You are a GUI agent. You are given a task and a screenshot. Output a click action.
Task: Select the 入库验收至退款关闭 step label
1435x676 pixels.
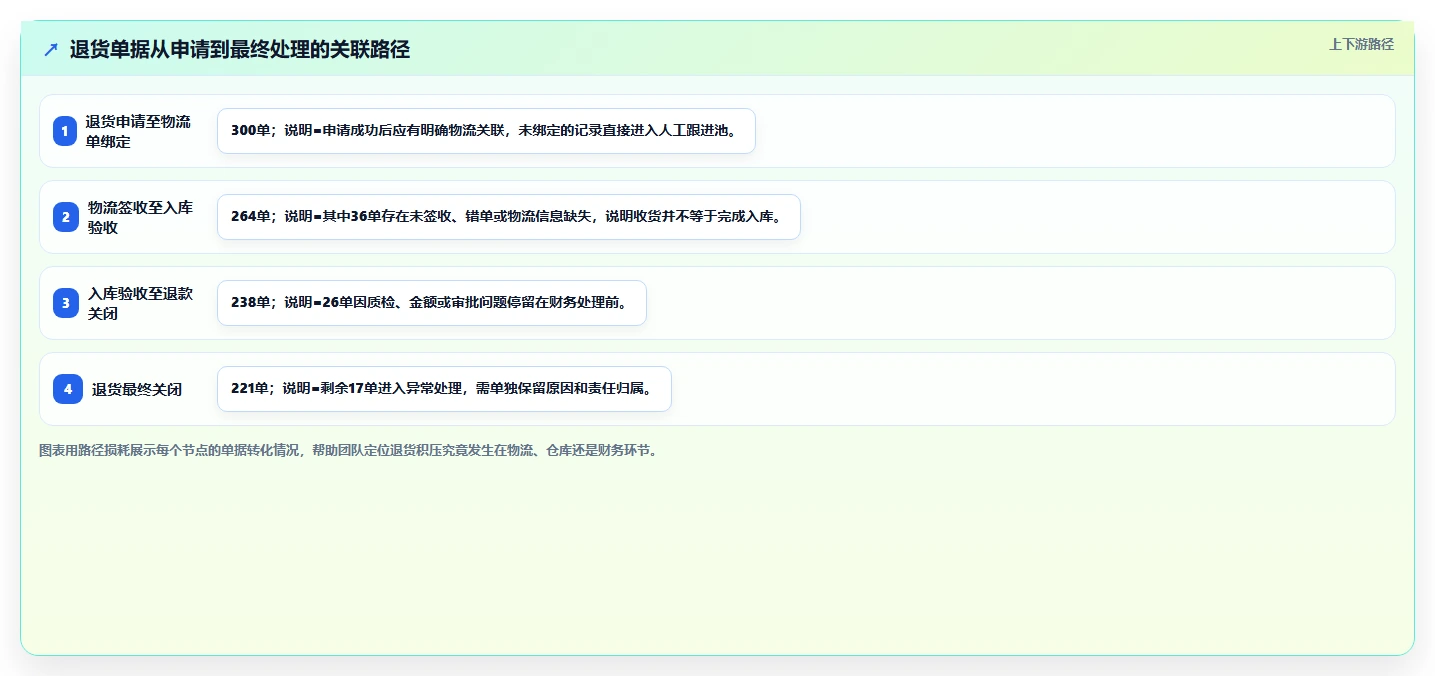[140, 303]
